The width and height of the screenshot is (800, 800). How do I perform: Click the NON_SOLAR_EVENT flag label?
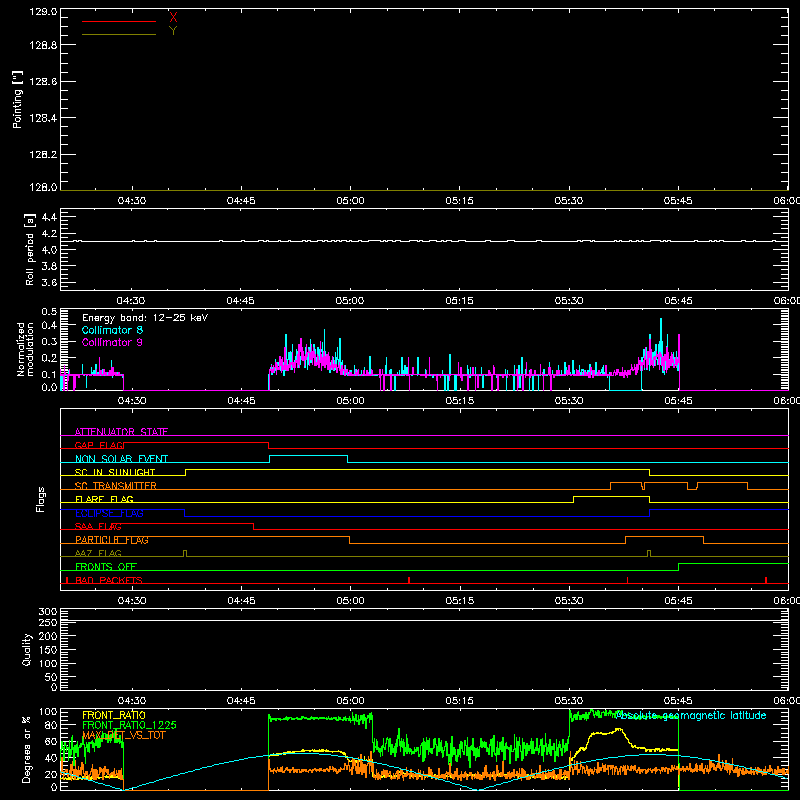pyautogui.click(x=121, y=459)
